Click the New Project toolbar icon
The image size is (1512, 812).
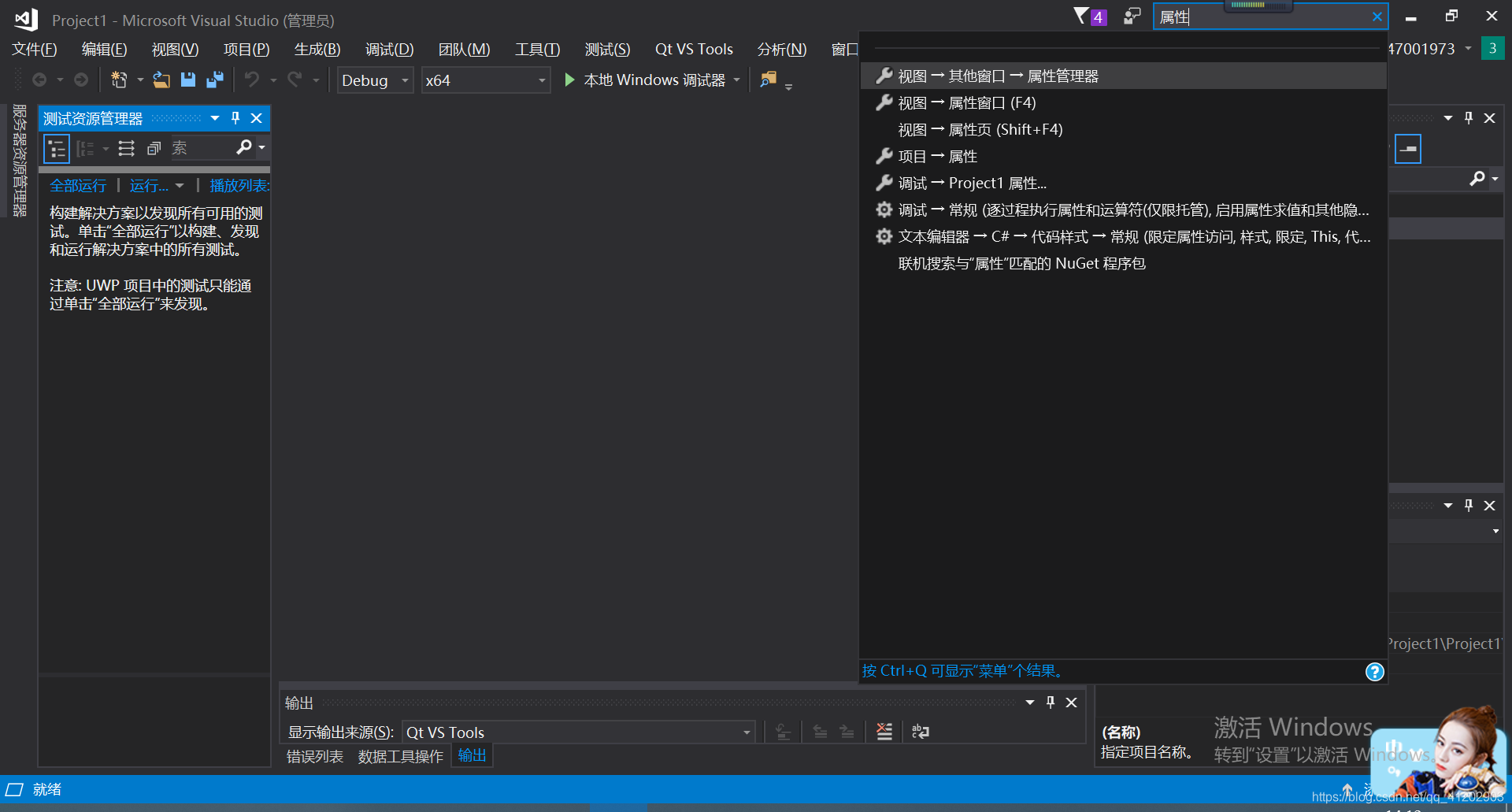(x=119, y=80)
